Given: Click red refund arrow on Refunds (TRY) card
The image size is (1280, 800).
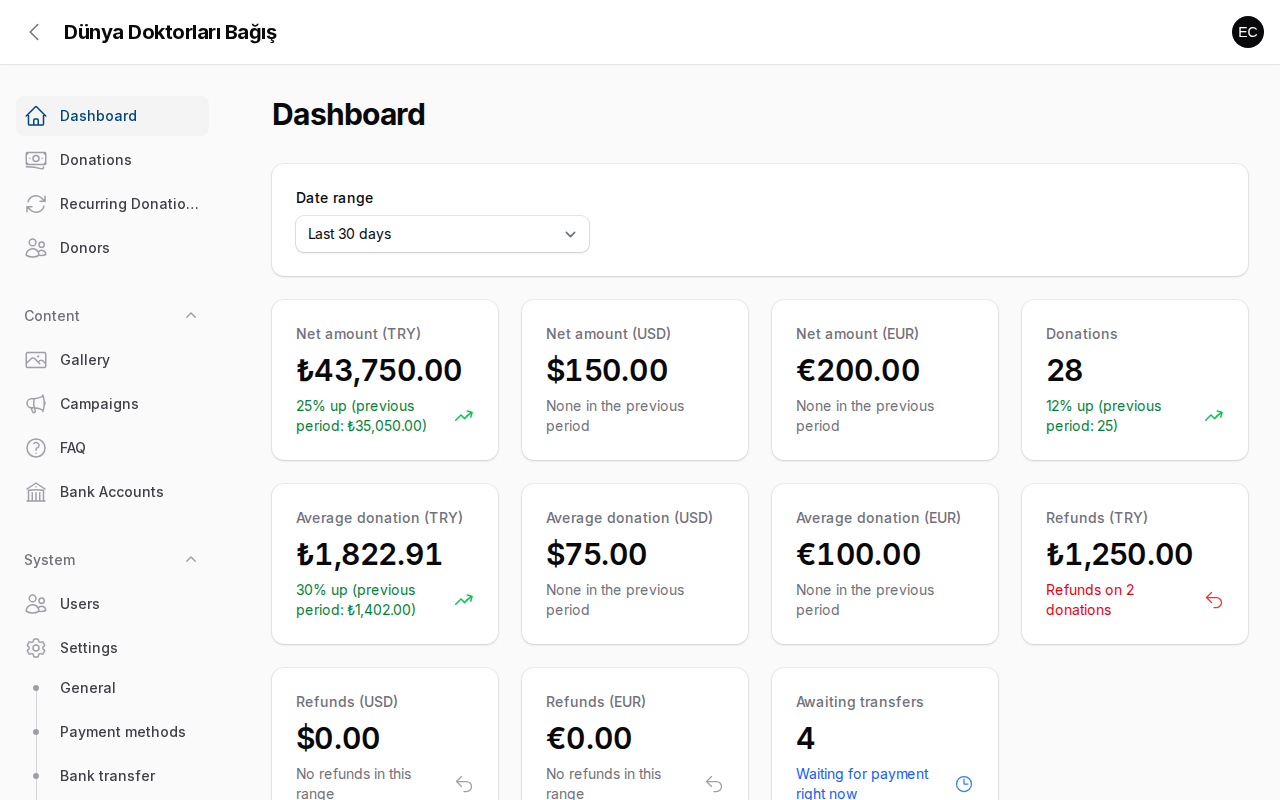Looking at the screenshot, I should (1214, 600).
